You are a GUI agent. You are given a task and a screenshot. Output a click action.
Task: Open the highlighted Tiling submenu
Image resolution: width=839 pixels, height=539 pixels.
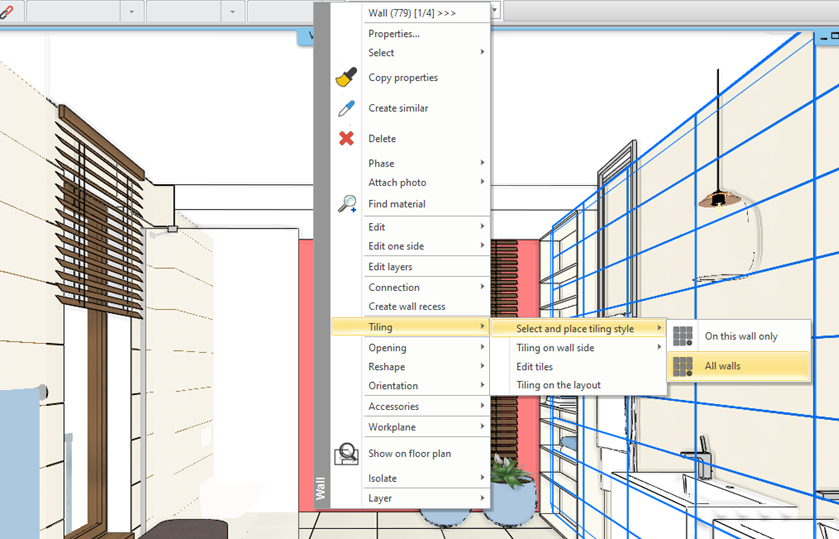pos(410,327)
